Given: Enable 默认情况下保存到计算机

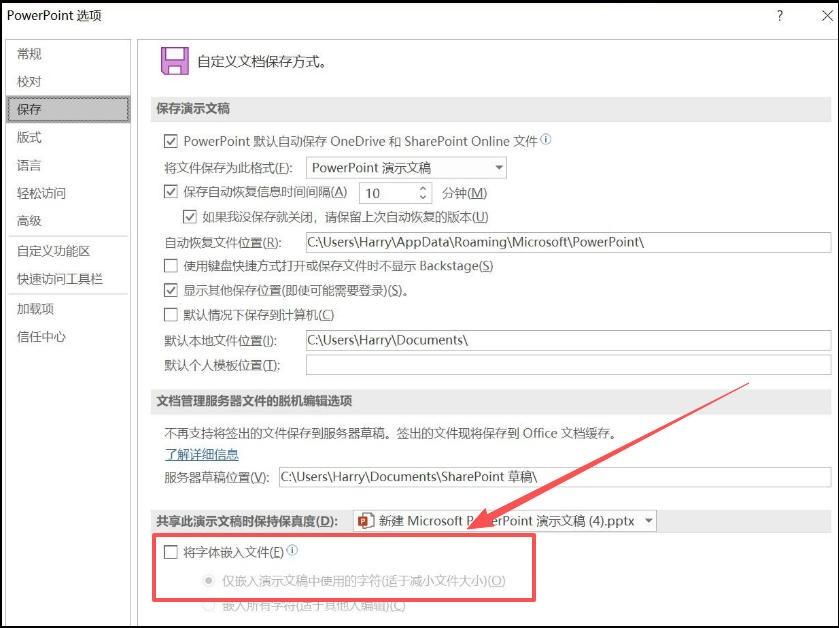Looking at the screenshot, I should (173, 314).
